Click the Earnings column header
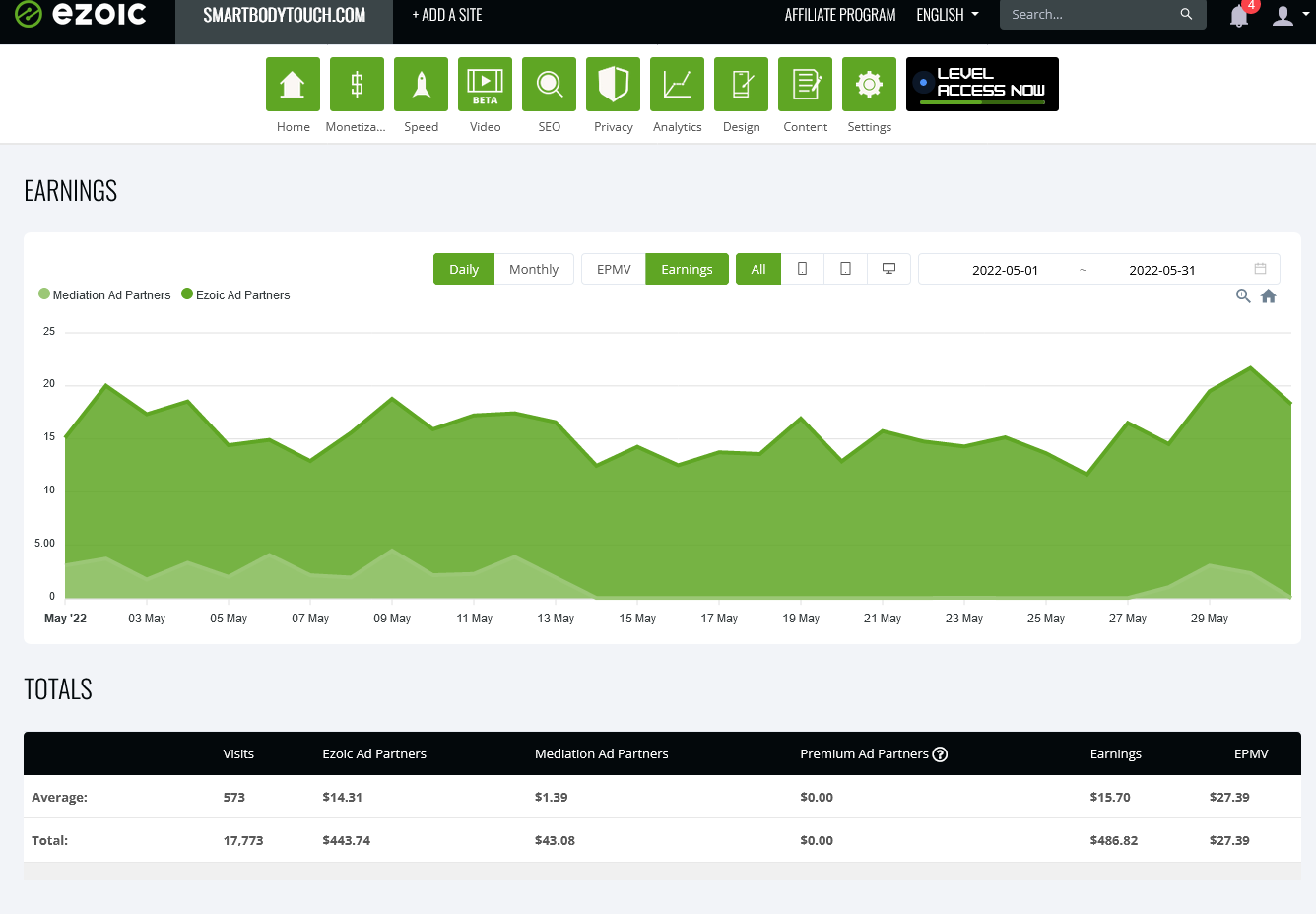The width and height of the screenshot is (1316, 914). 1115,753
